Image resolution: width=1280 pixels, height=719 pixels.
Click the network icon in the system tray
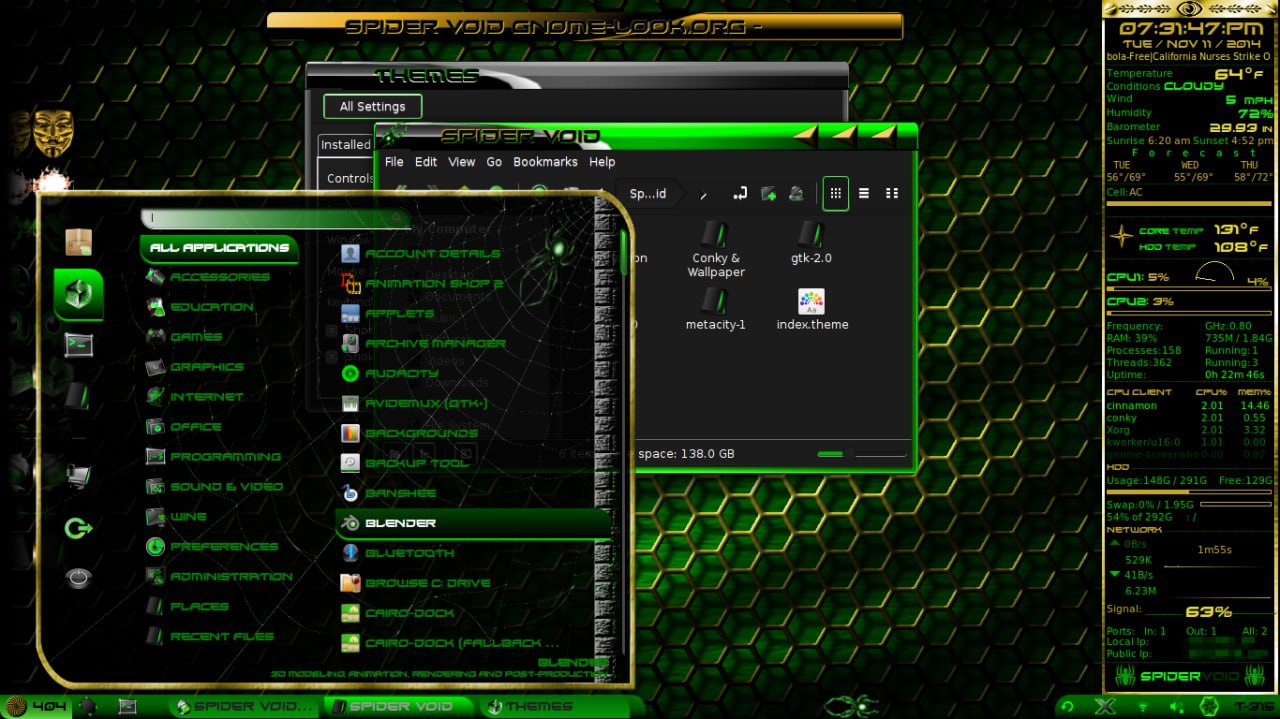pos(1142,707)
